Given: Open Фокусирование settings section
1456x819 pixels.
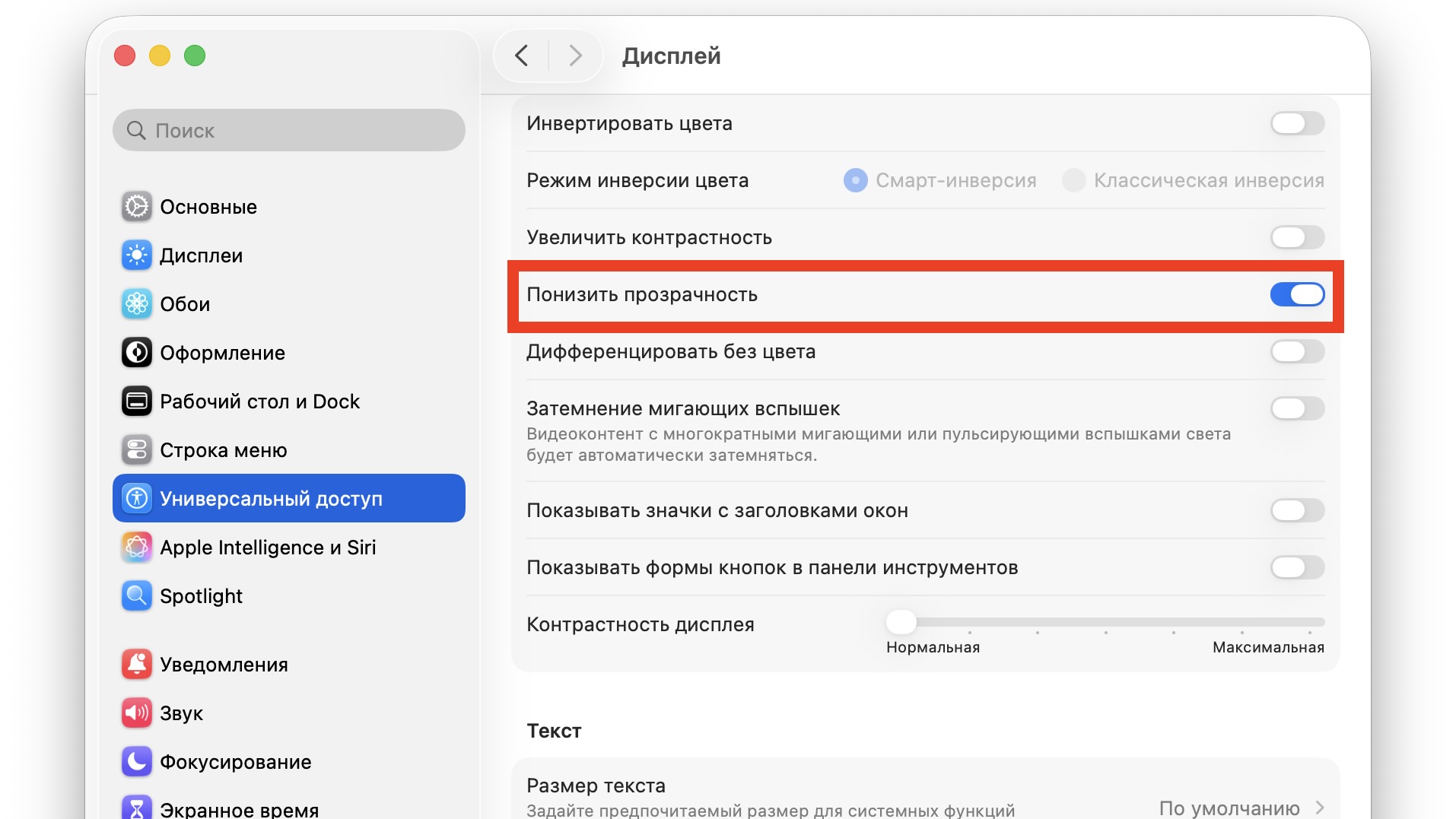Looking at the screenshot, I should 289,762.
